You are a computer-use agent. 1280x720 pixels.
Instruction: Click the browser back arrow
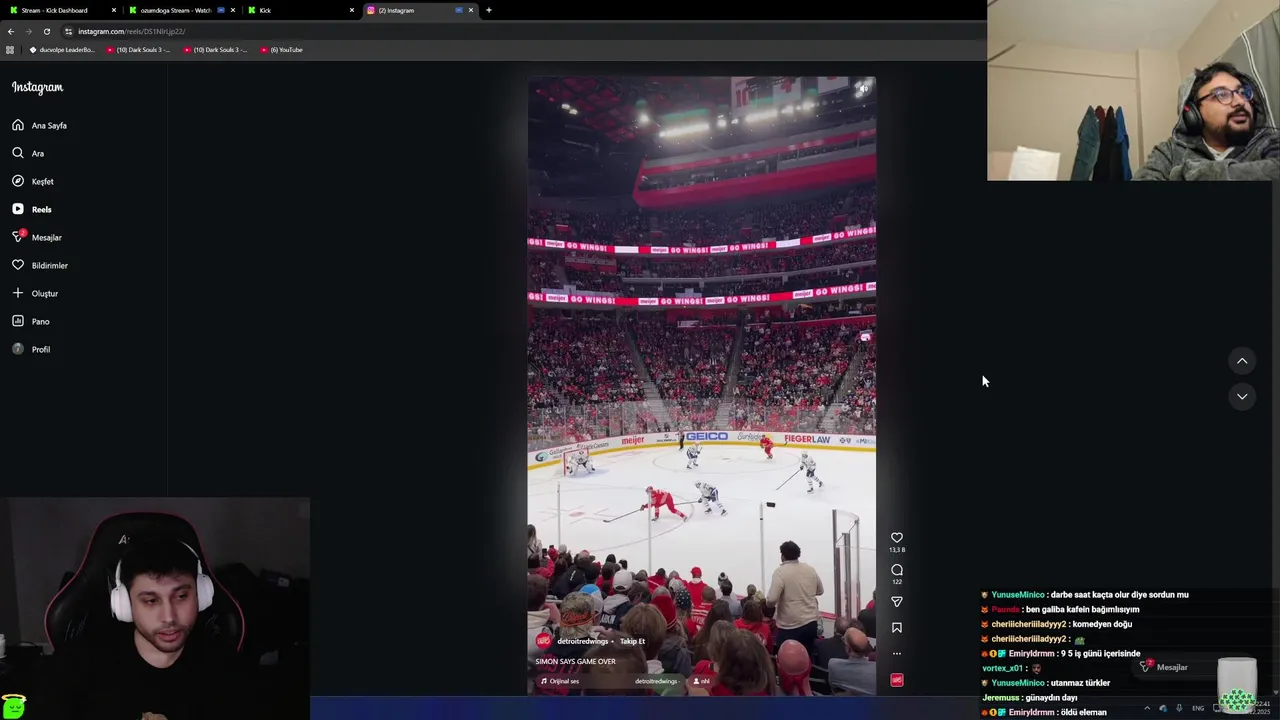(x=11, y=31)
